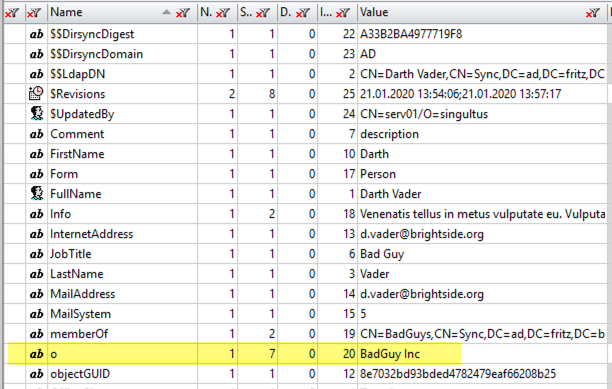Click the Revisions timestamps value

pyautogui.click(x=461, y=94)
